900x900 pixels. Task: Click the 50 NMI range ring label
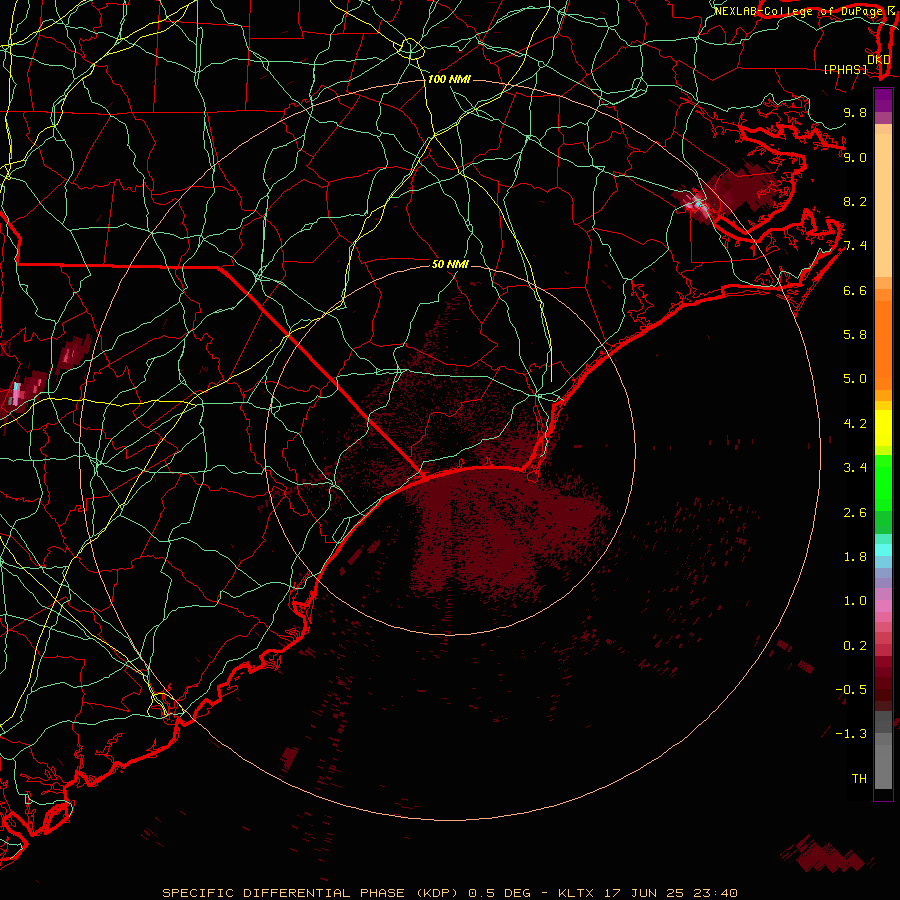pyautogui.click(x=450, y=264)
